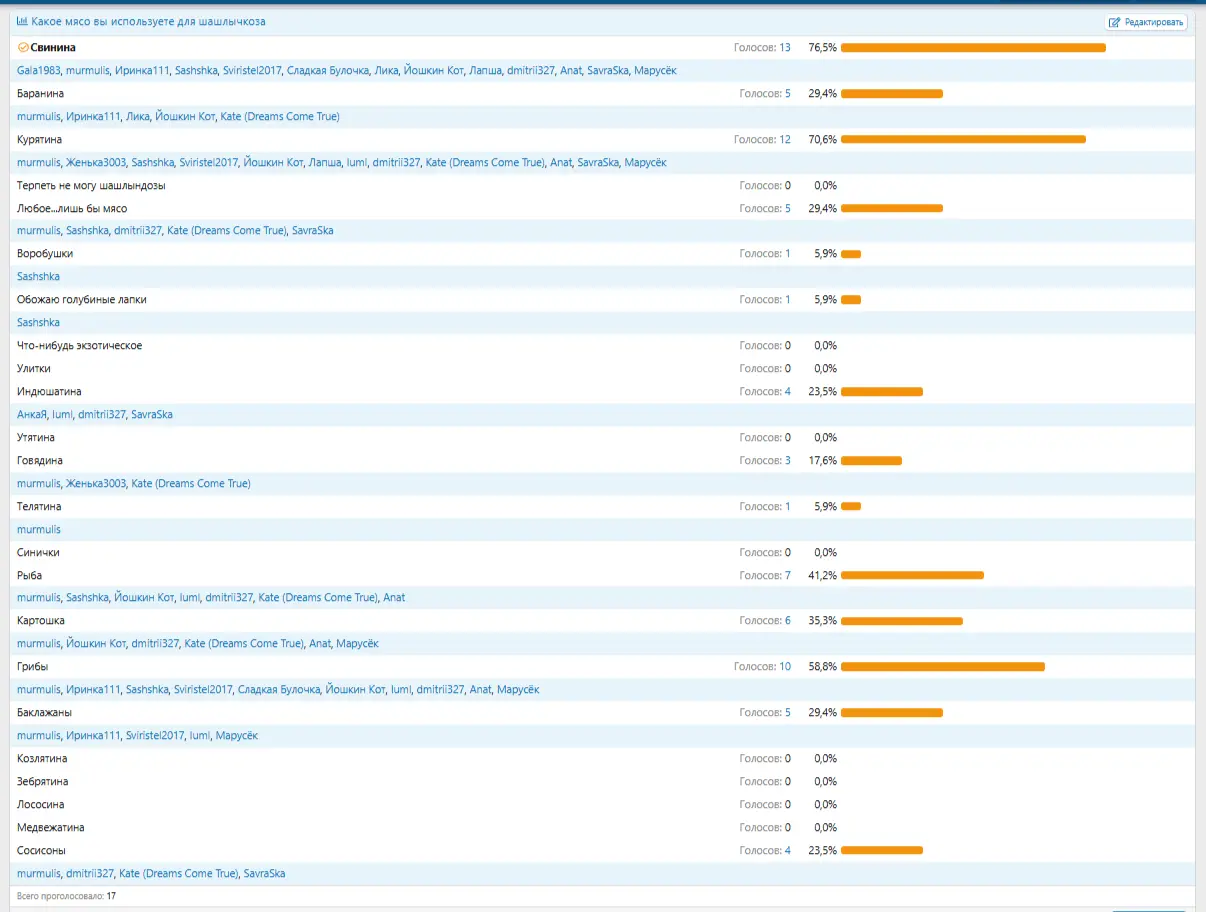The height and width of the screenshot is (912, 1206).
Task: Open the 7 votes count for Рыба
Action: [788, 575]
